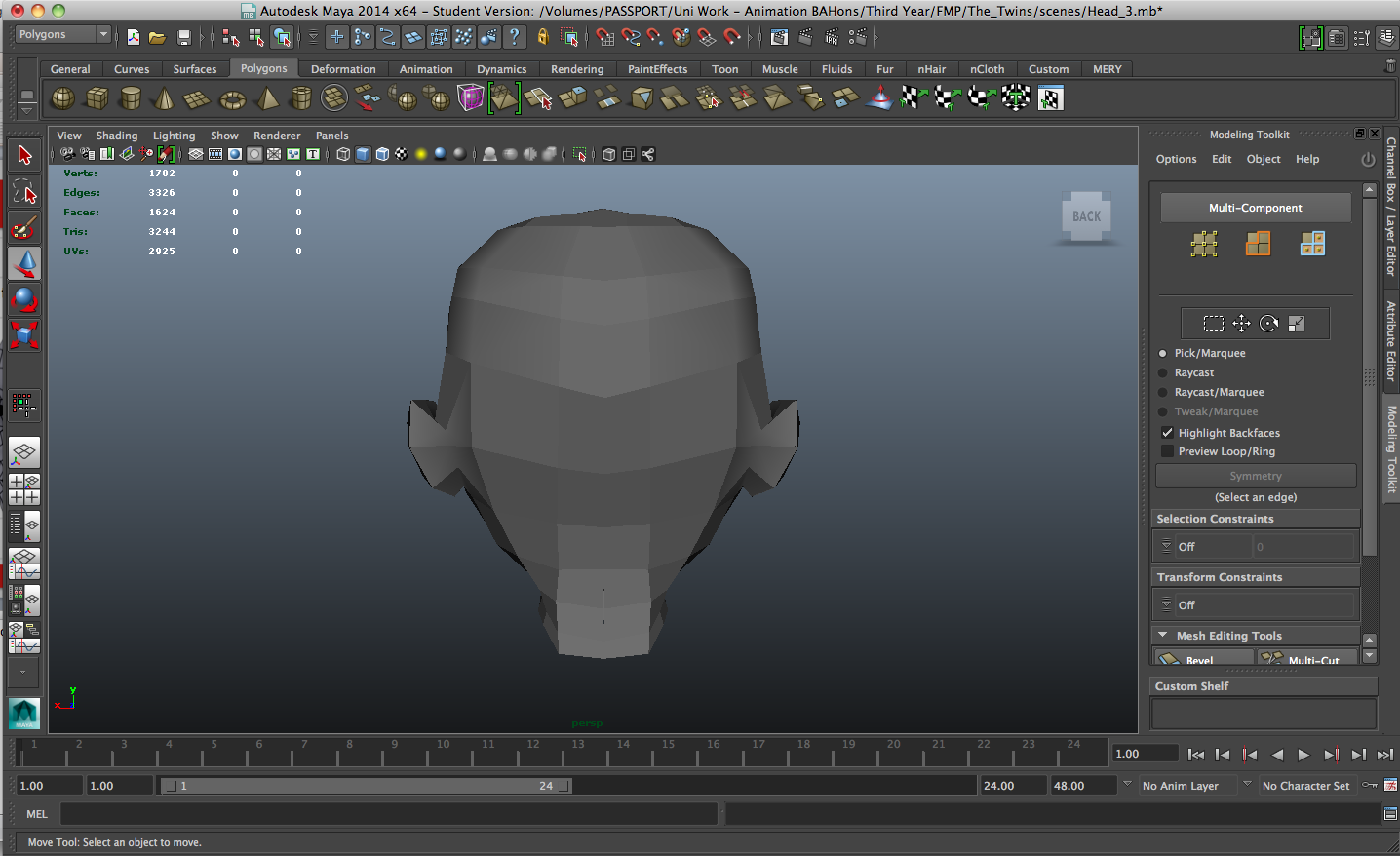Click the BACK view cube face
Viewport: 1400px width, 856px height.
click(x=1086, y=216)
